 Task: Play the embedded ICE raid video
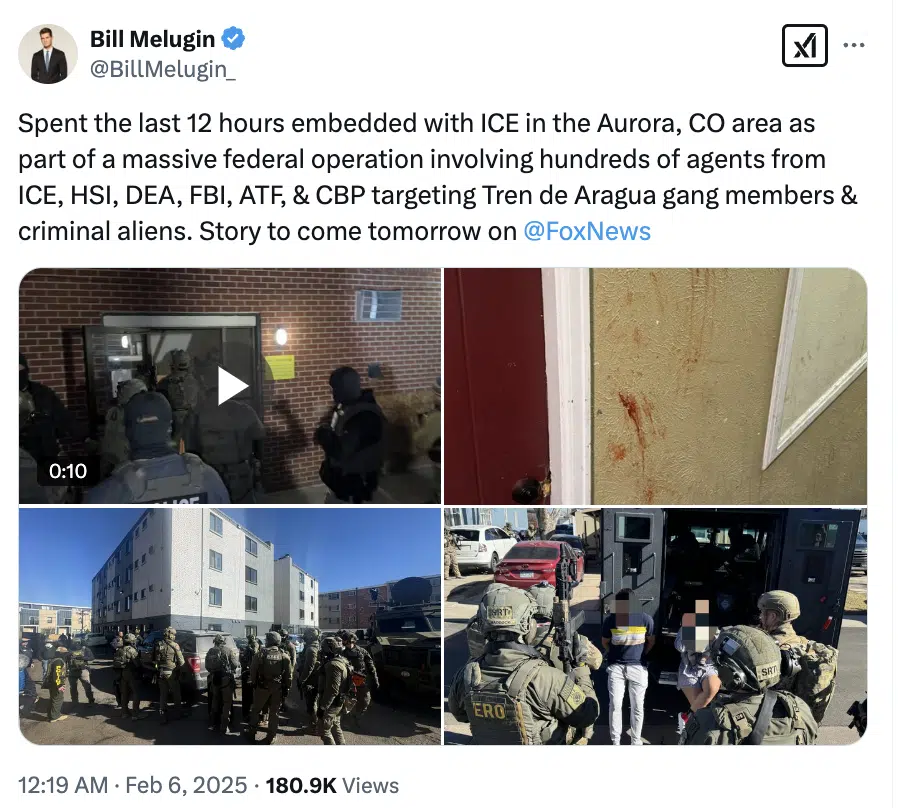coord(233,387)
